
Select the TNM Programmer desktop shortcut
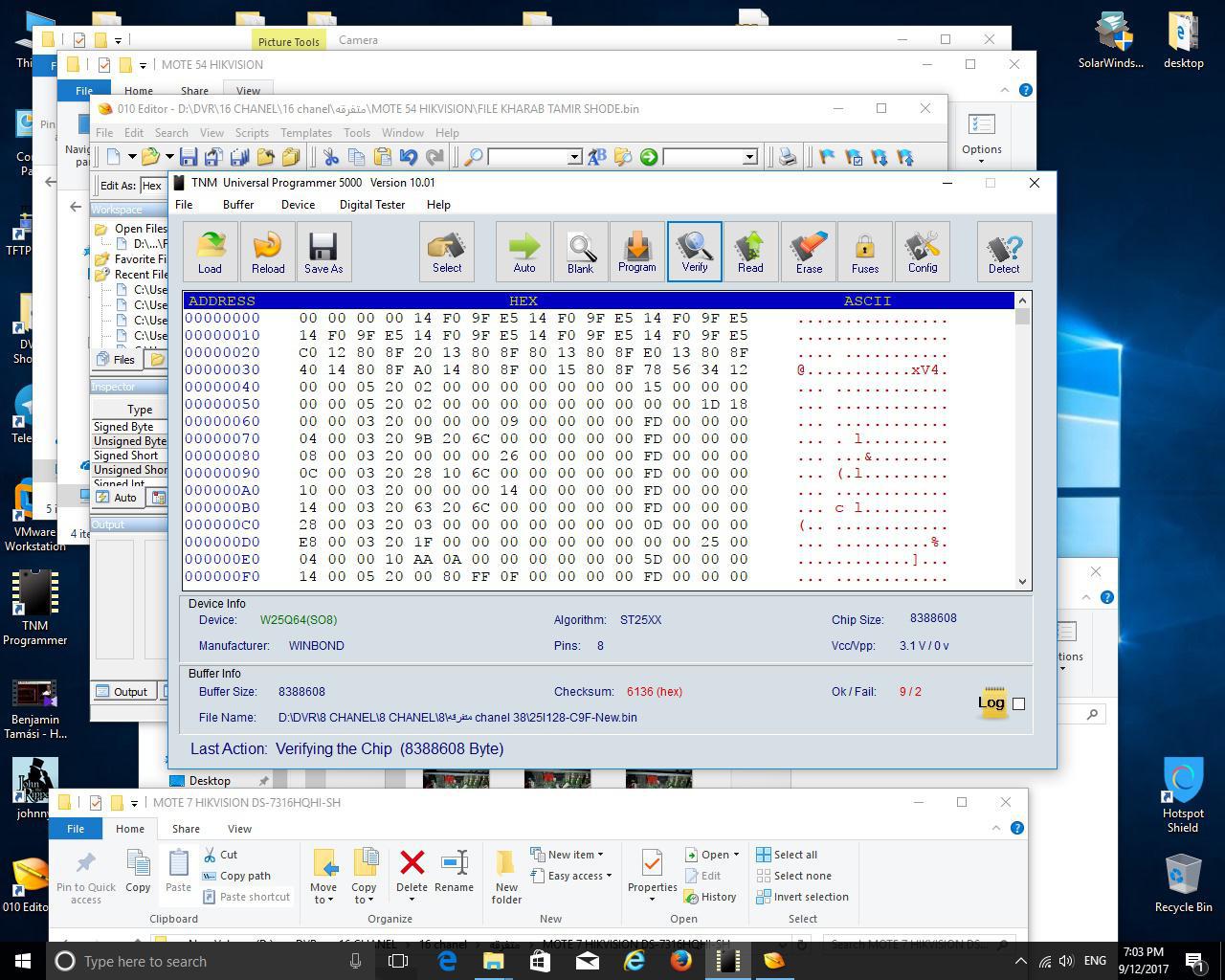[x=35, y=608]
